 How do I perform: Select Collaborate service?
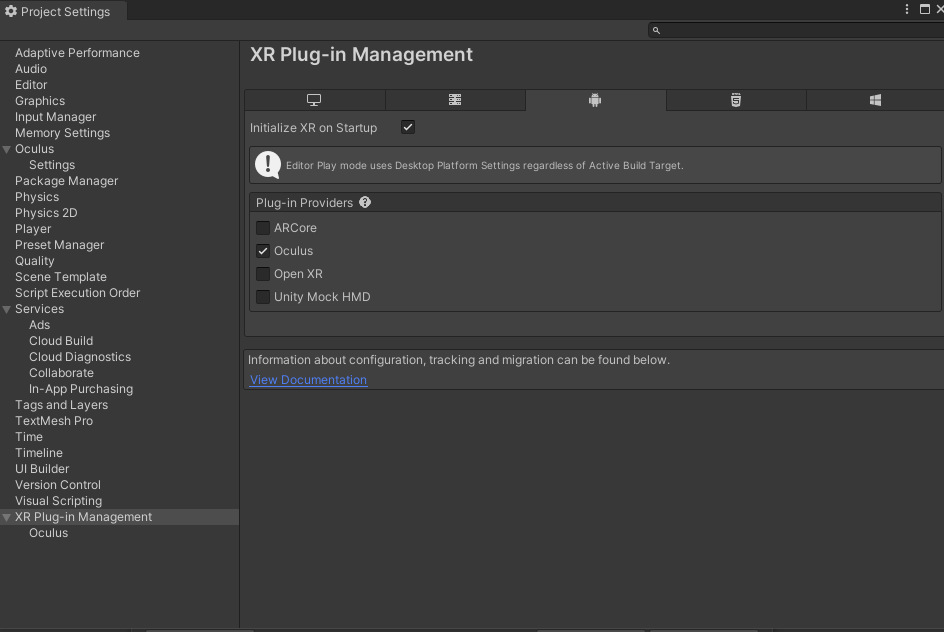point(61,373)
